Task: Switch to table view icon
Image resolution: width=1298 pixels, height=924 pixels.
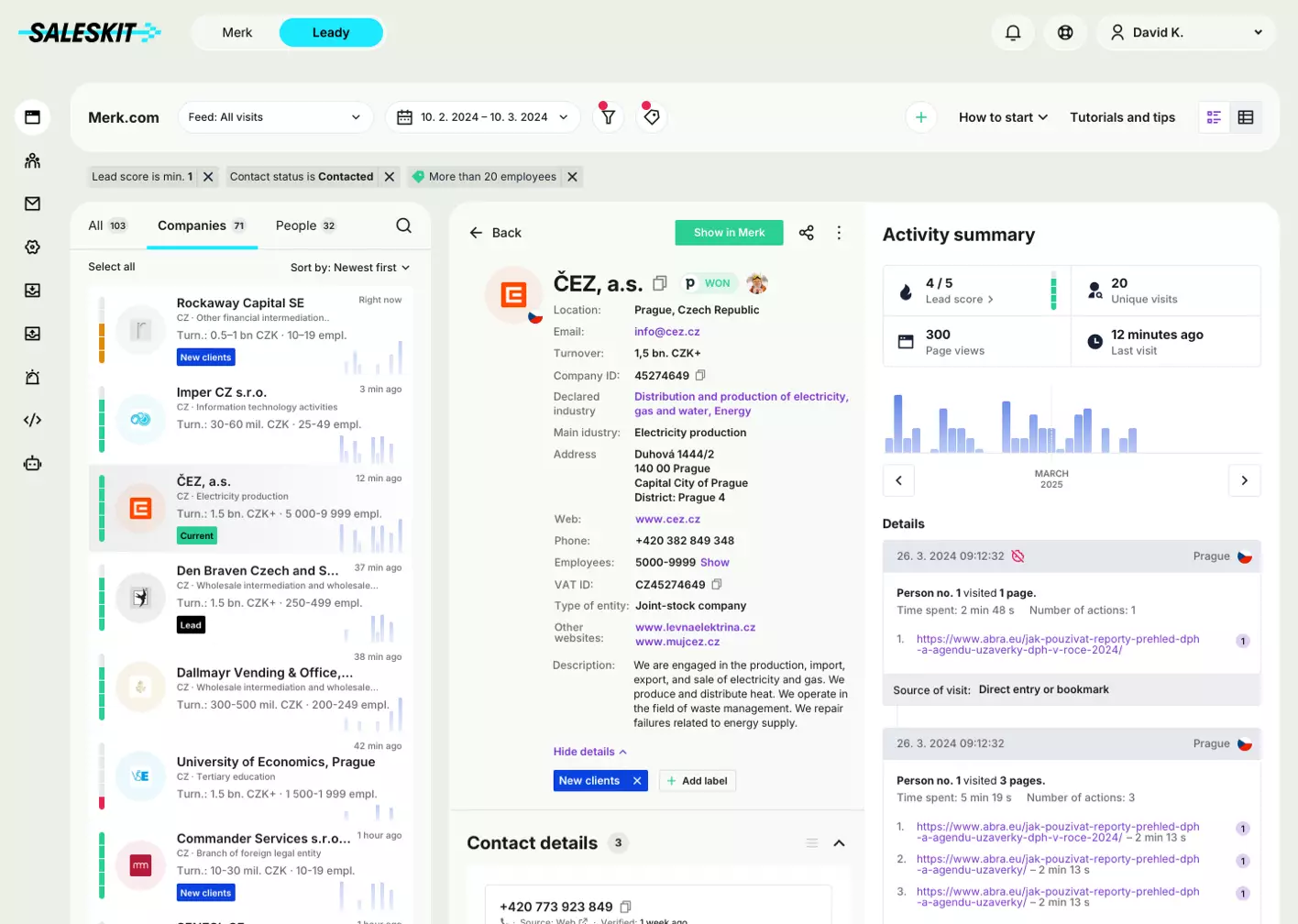Action: [x=1246, y=117]
